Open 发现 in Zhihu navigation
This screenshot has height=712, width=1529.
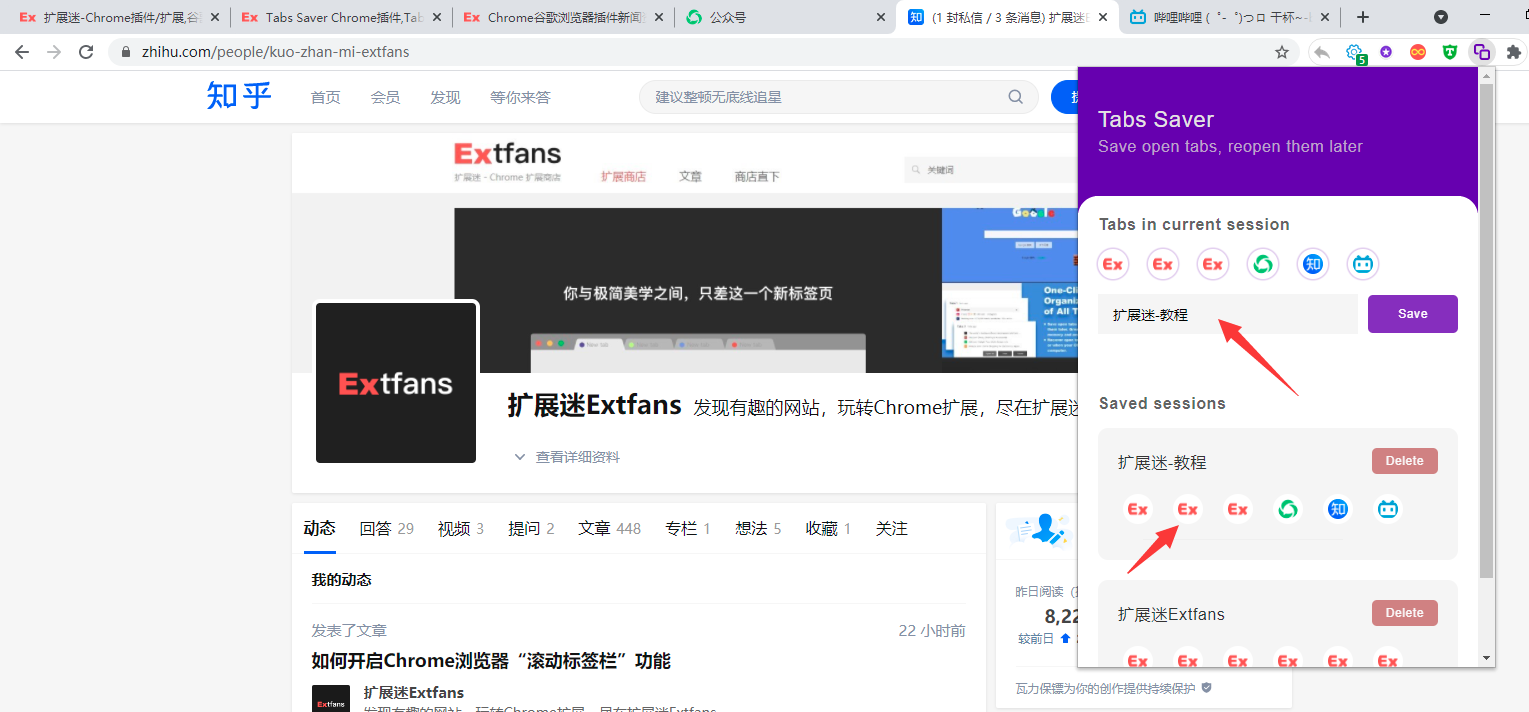[445, 97]
